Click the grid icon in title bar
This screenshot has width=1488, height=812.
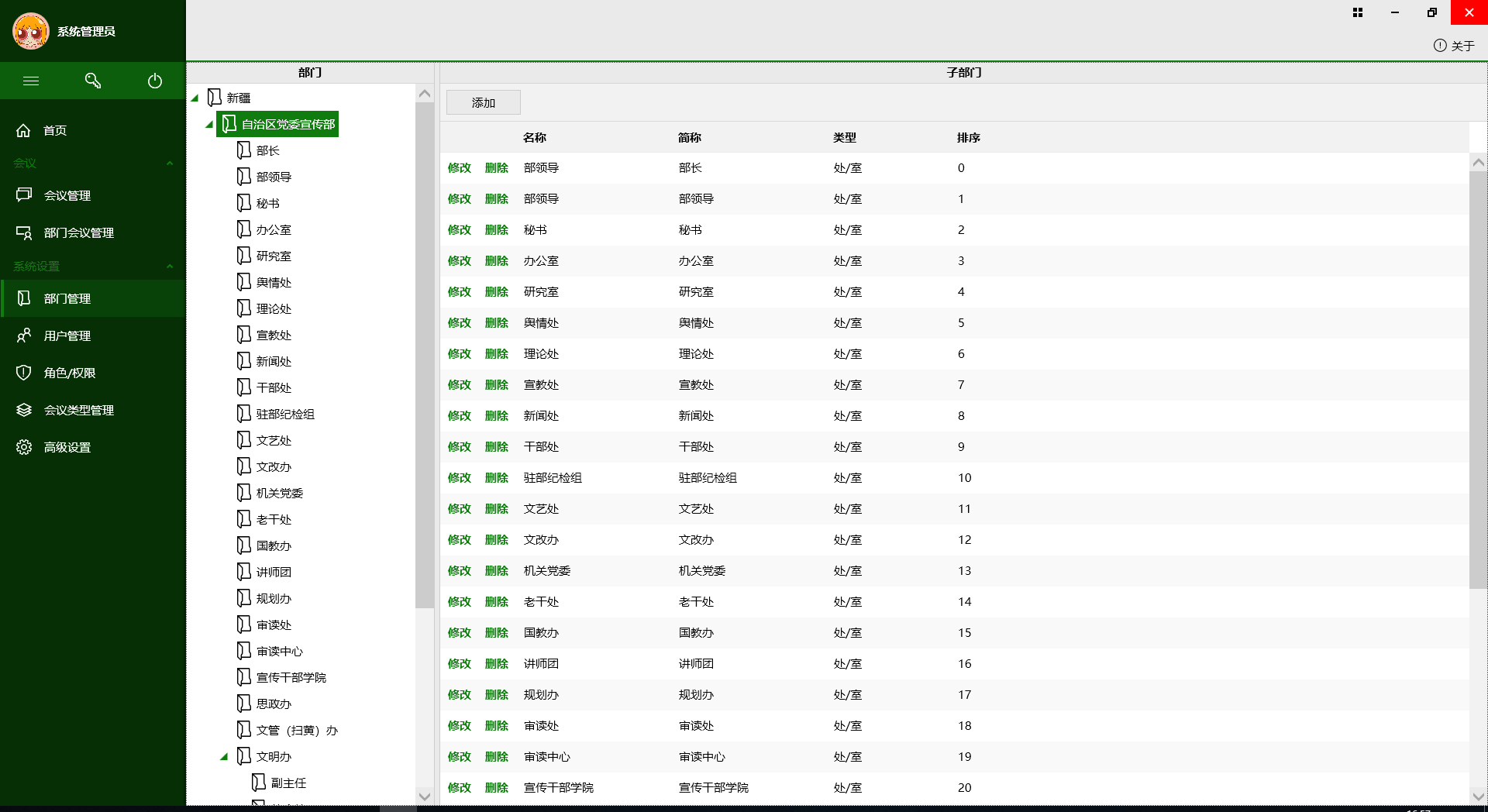(x=1358, y=12)
